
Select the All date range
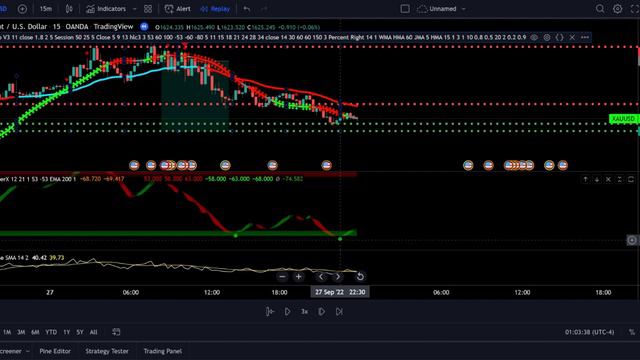point(93,332)
